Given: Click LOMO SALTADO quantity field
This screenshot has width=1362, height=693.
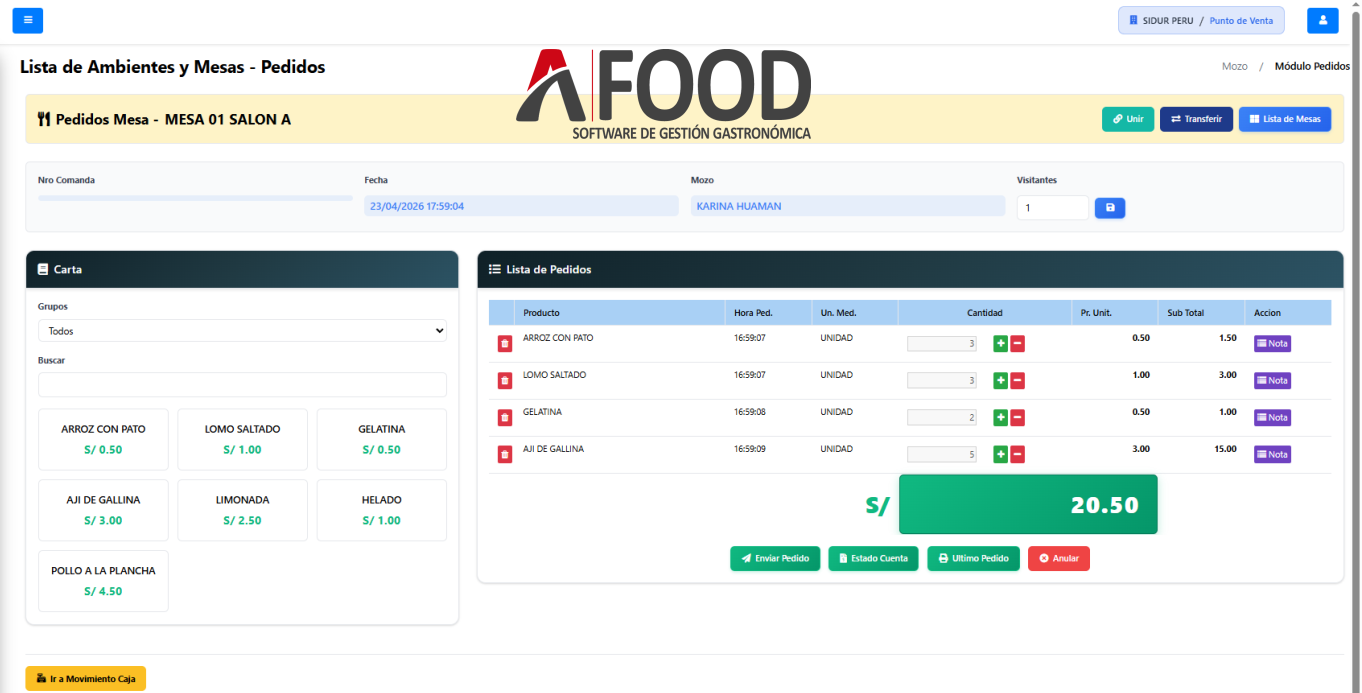Looking at the screenshot, I should pos(942,381).
